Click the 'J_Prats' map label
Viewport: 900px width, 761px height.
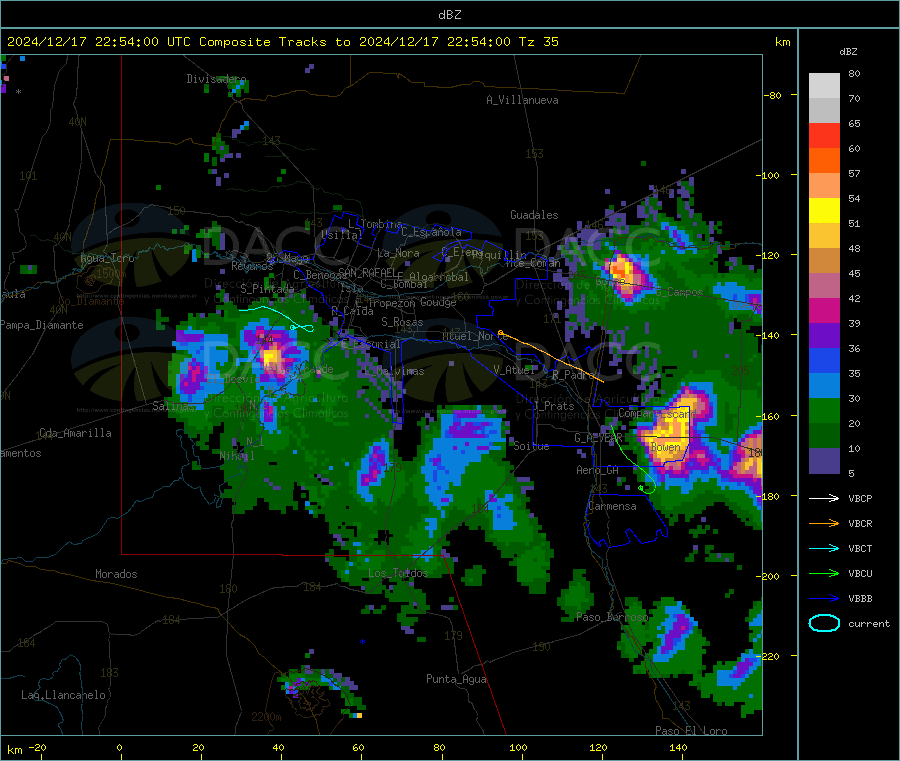554,406
